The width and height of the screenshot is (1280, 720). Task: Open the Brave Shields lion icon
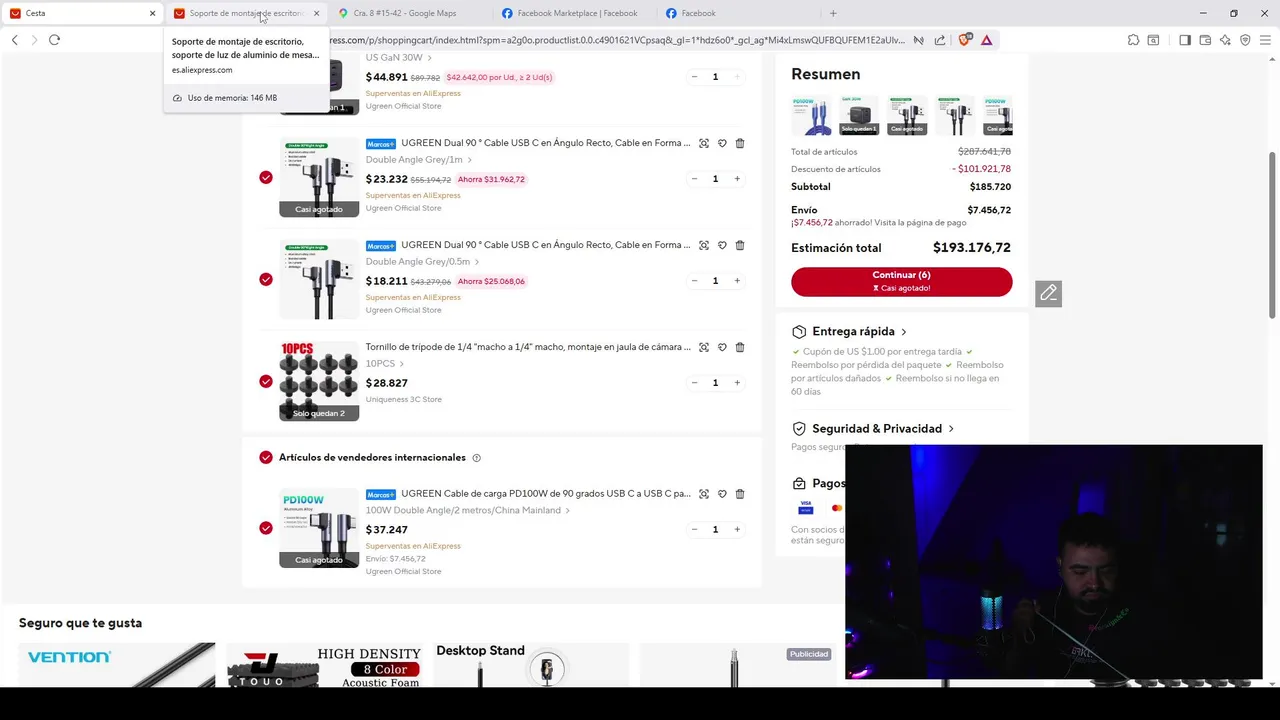[x=964, y=40]
